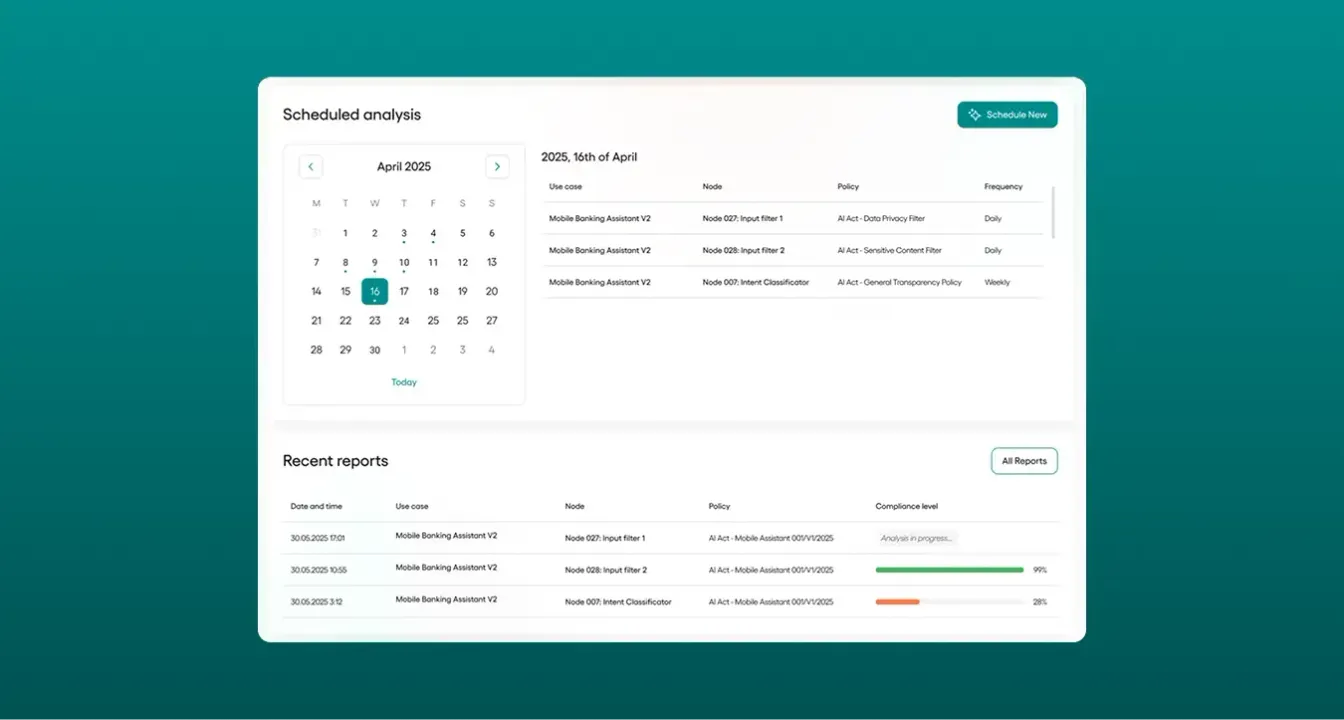Open Node 028: Input filter 2 scheduled row
Viewport: 1344px width, 720px height.
tap(793, 250)
